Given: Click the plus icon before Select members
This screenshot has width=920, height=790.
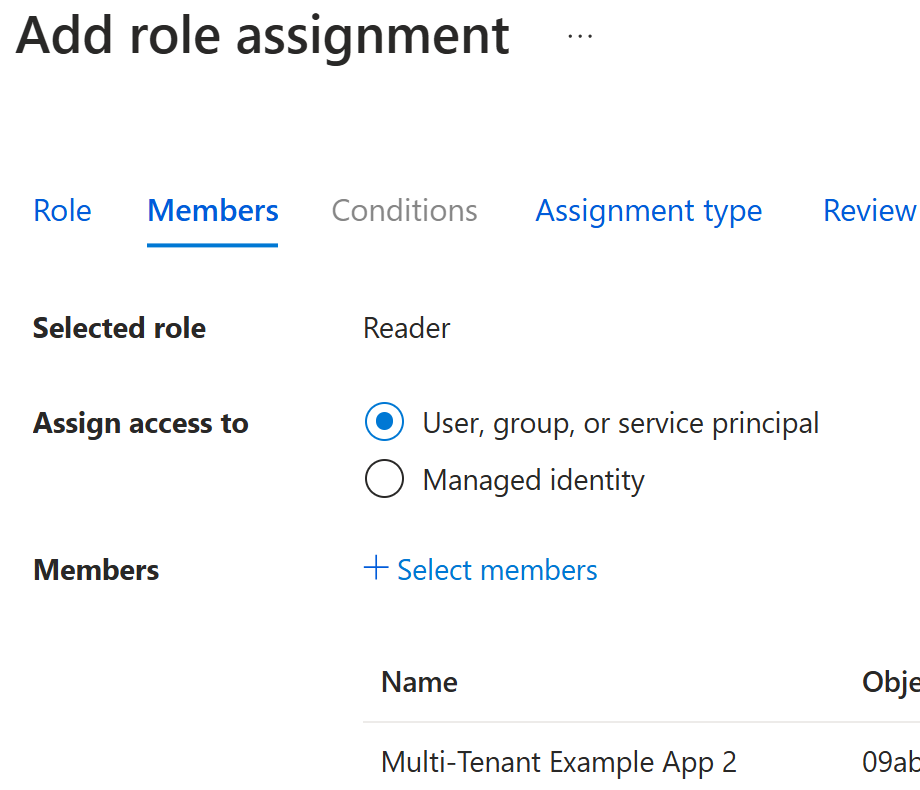Looking at the screenshot, I should (376, 568).
